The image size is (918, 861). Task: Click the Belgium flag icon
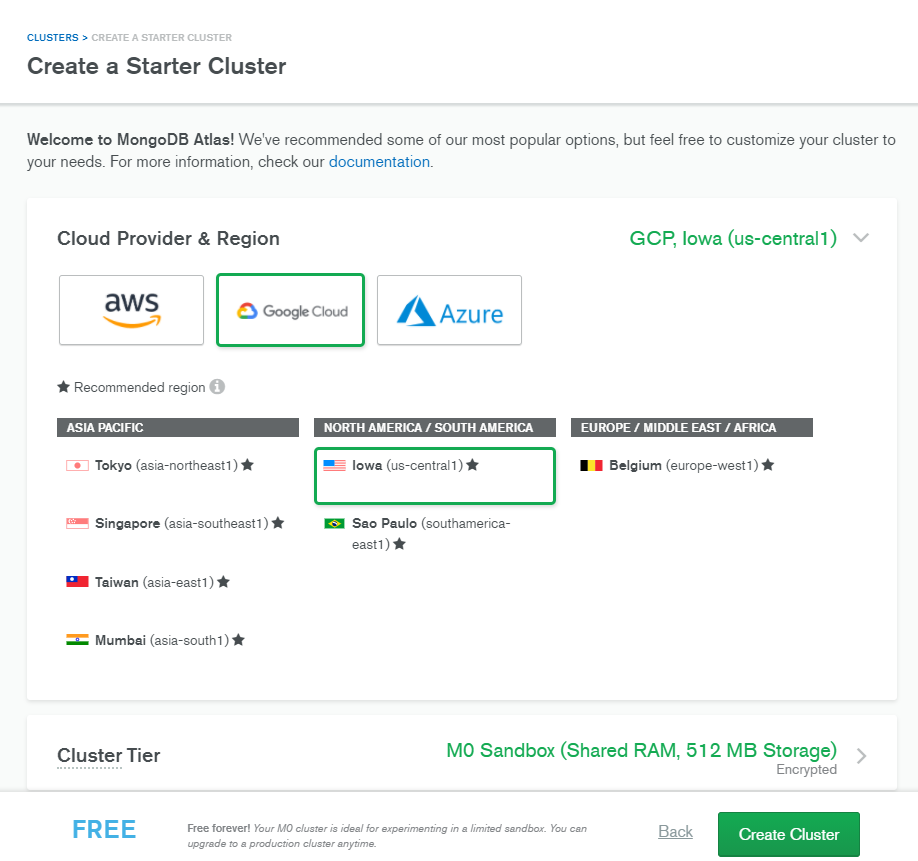[x=591, y=465]
